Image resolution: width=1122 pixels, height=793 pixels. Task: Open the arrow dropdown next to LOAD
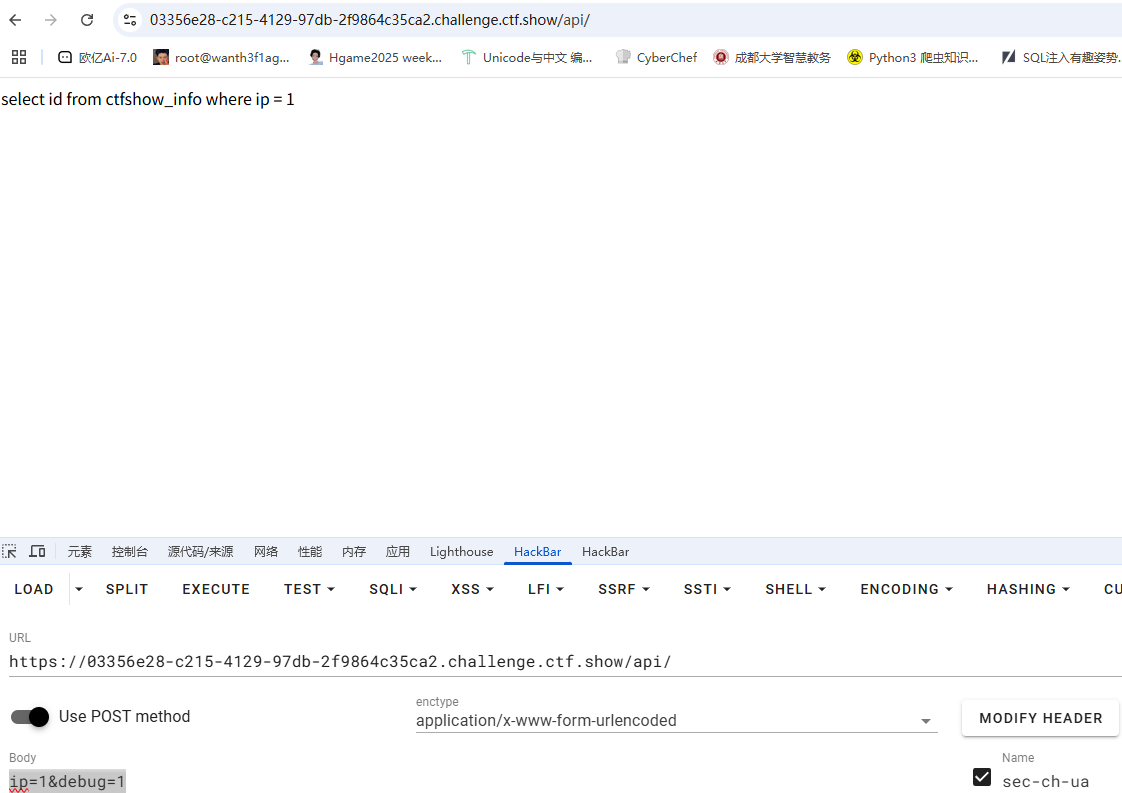[79, 589]
